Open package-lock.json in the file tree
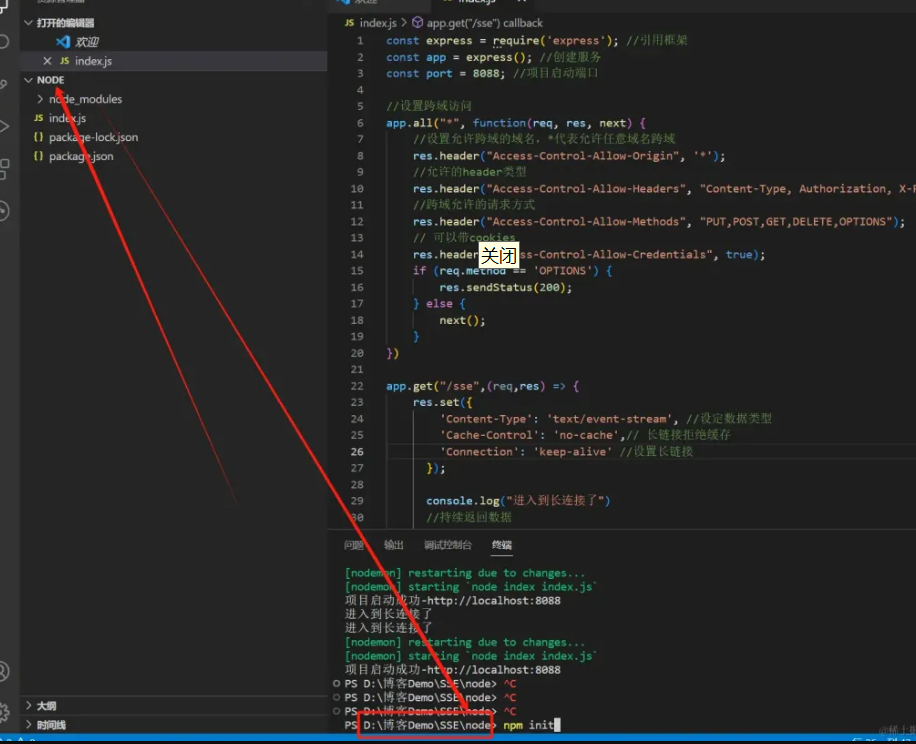Image resolution: width=916 pixels, height=744 pixels. point(93,137)
